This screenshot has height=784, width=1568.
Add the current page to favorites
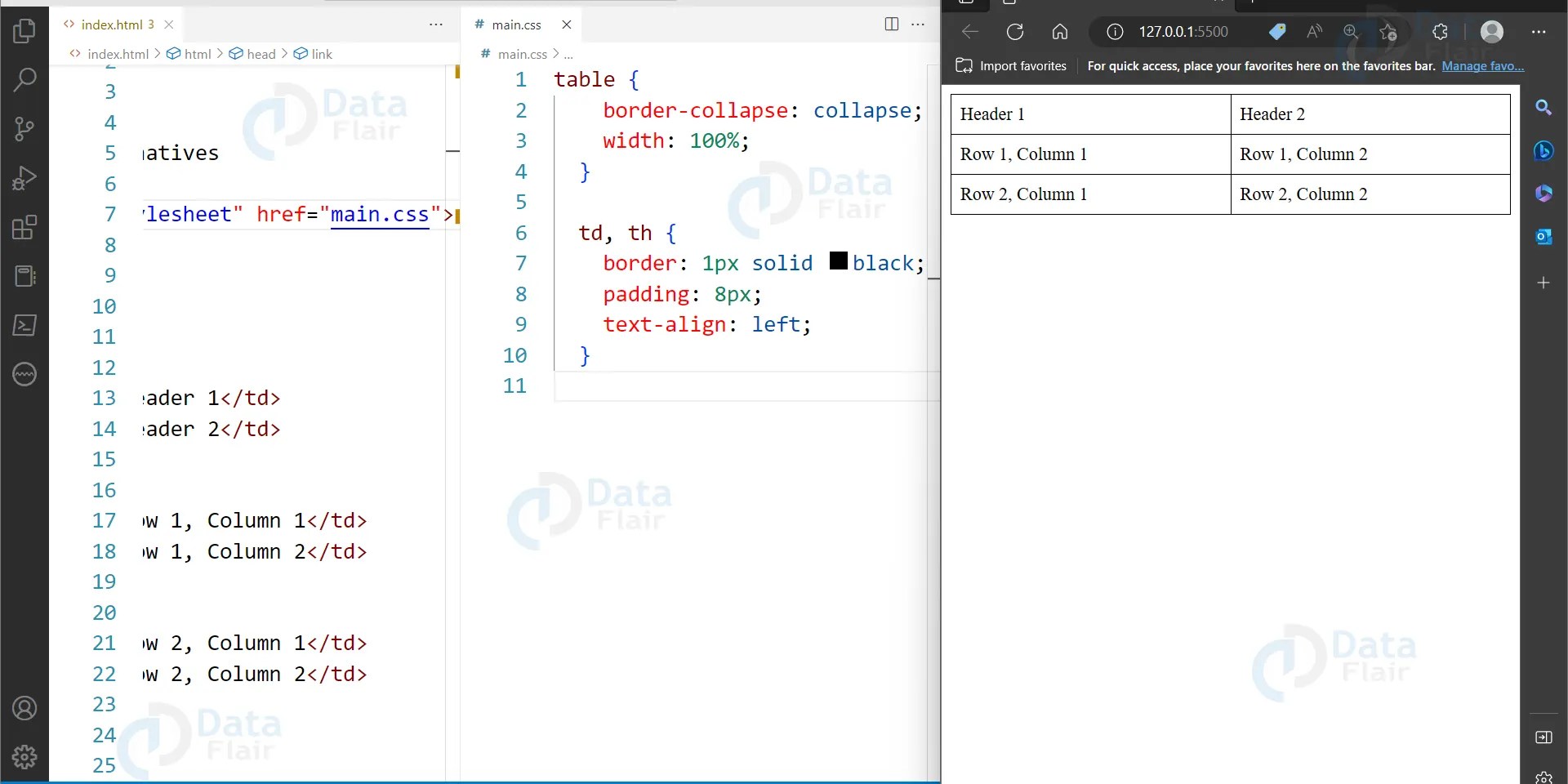tap(1388, 32)
